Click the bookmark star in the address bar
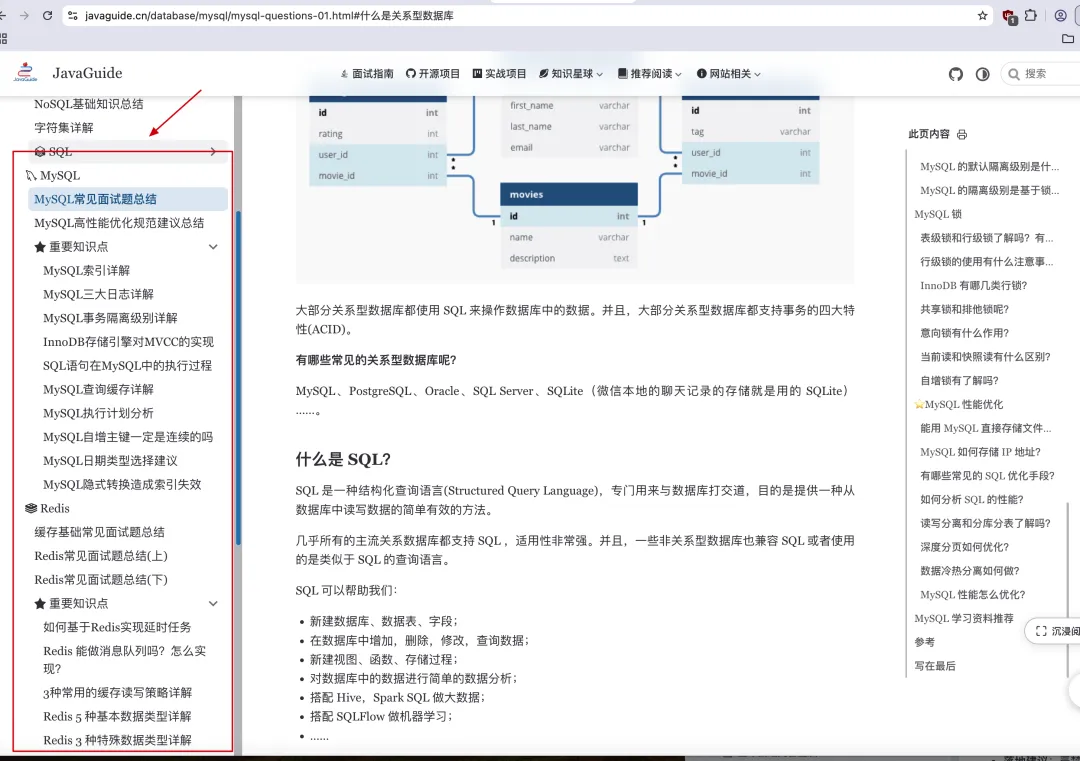 click(983, 16)
